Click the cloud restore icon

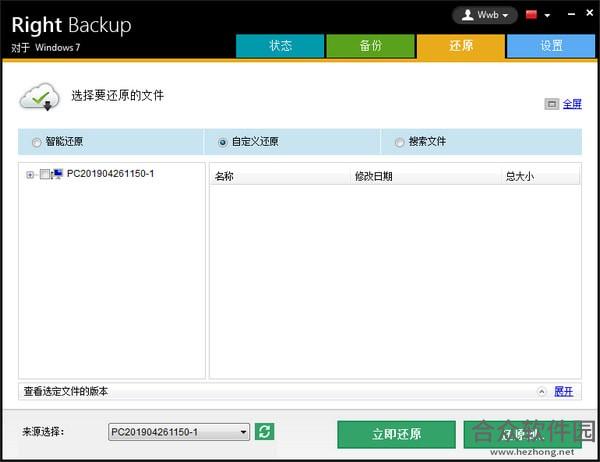click(x=39, y=96)
